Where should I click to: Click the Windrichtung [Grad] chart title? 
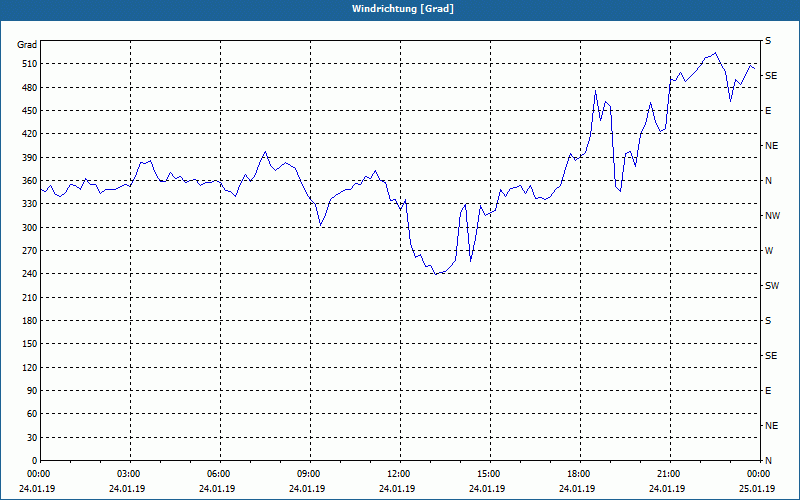tap(403, 9)
